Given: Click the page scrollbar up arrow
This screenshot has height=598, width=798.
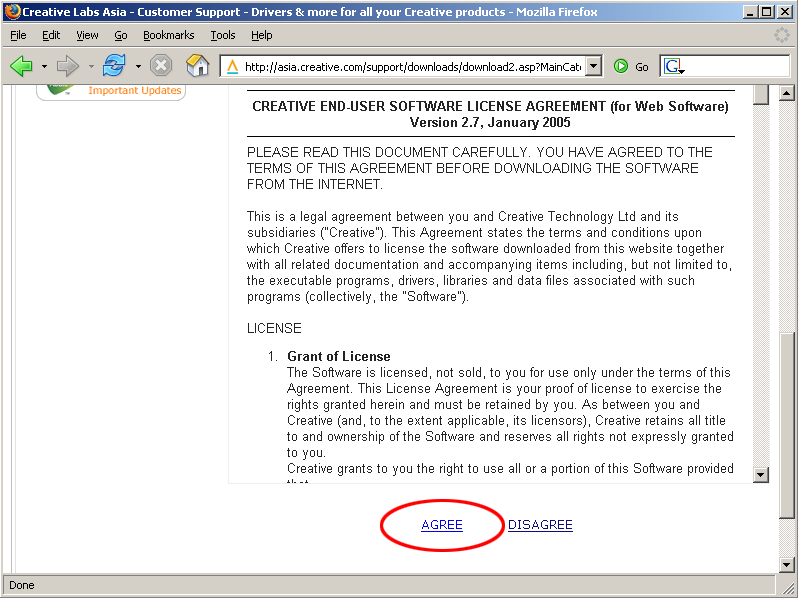Looking at the screenshot, I should (x=787, y=93).
